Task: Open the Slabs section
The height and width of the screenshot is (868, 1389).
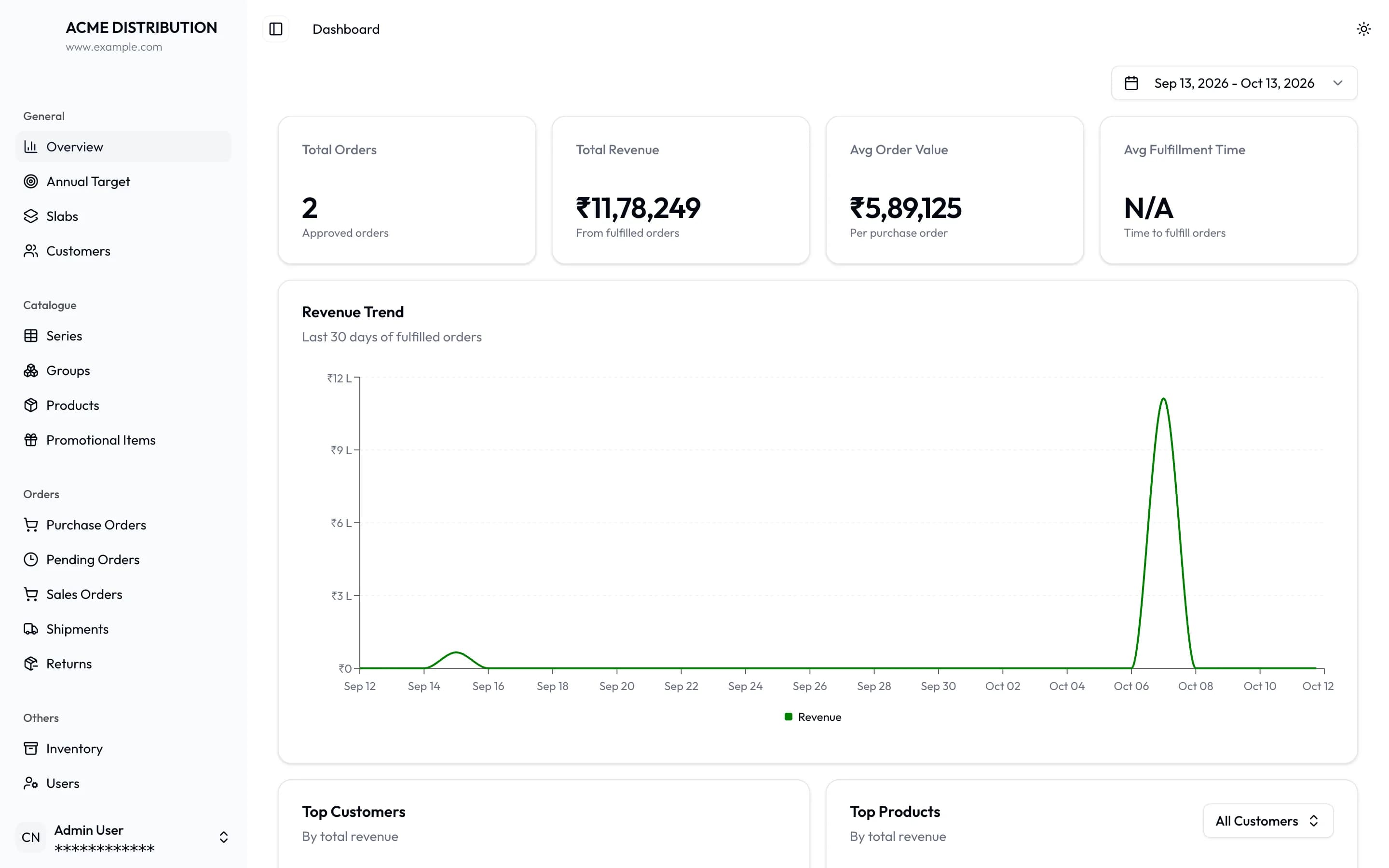Action: pos(123,217)
